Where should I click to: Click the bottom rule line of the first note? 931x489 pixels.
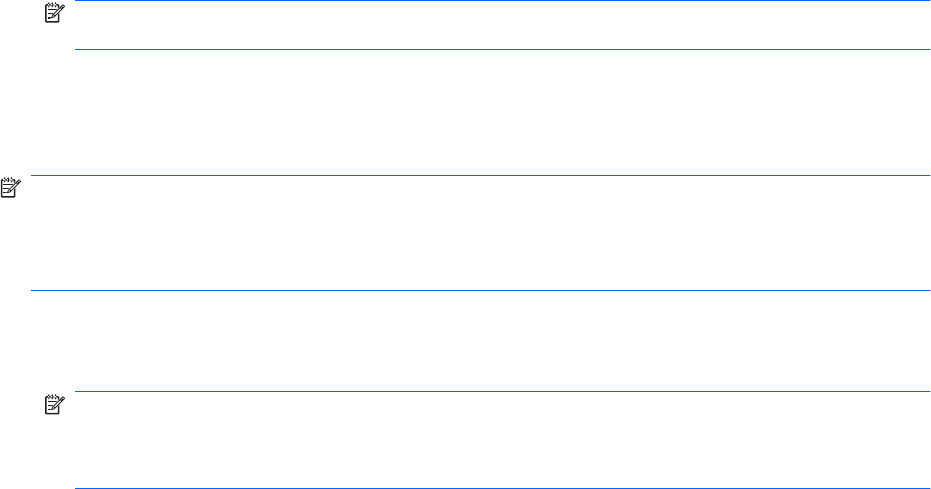tap(500, 49)
